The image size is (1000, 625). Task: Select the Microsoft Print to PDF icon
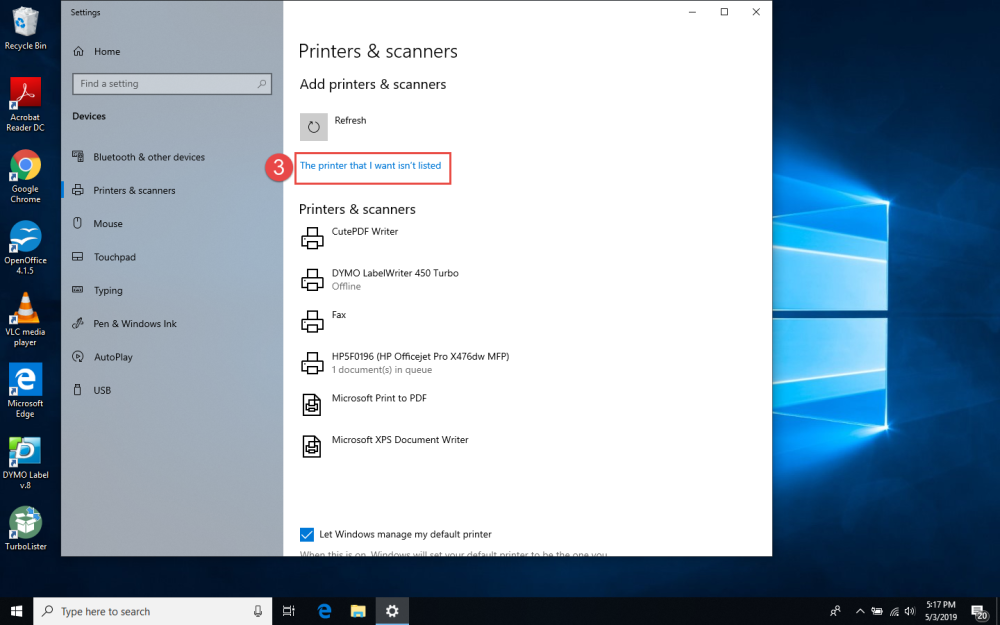312,405
